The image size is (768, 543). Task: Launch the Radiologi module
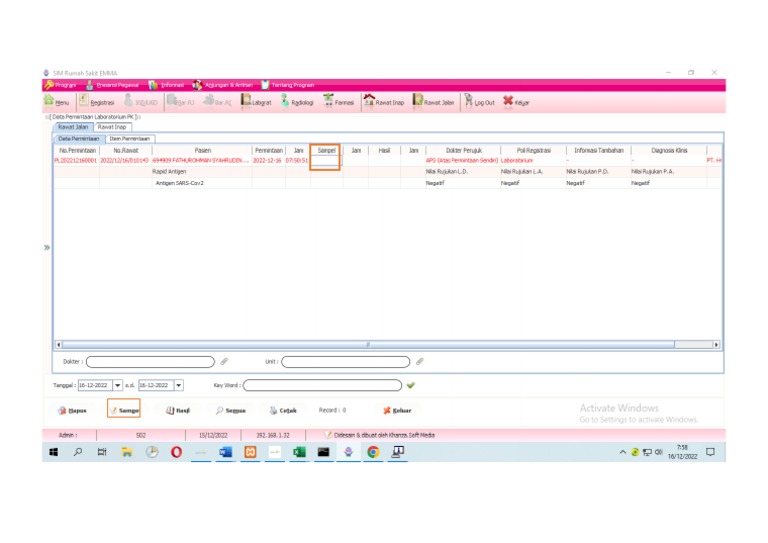(298, 102)
